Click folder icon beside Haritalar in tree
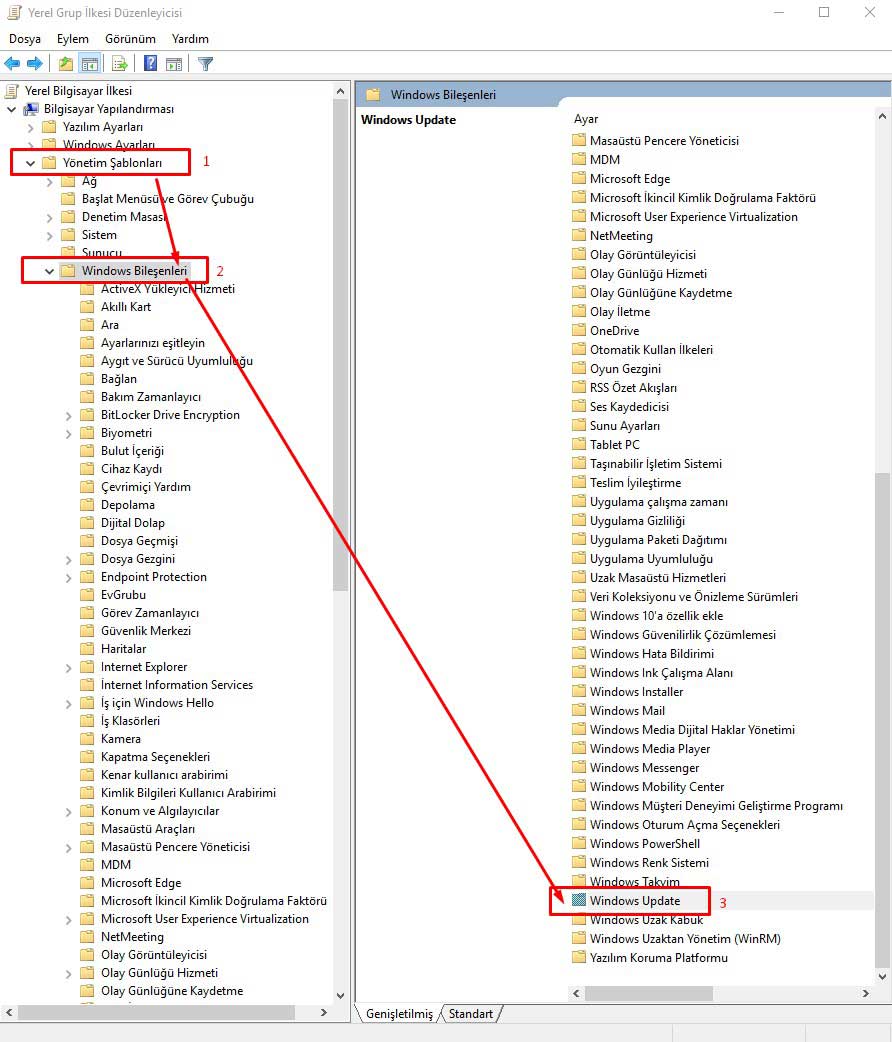This screenshot has height=1042, width=892. (87, 649)
